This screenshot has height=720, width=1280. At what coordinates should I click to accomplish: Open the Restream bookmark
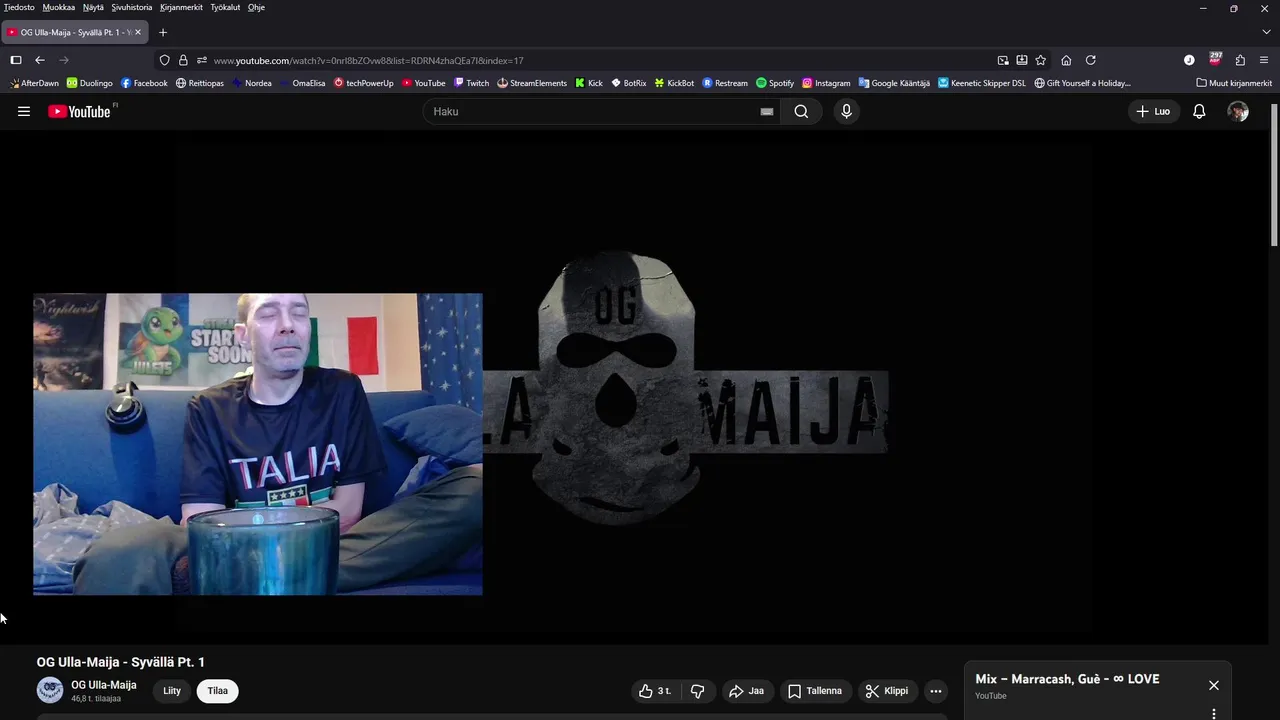pyautogui.click(x=725, y=83)
